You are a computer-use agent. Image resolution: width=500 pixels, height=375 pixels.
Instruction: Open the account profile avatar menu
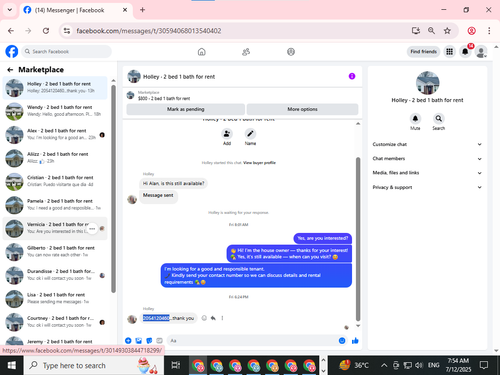(x=481, y=52)
